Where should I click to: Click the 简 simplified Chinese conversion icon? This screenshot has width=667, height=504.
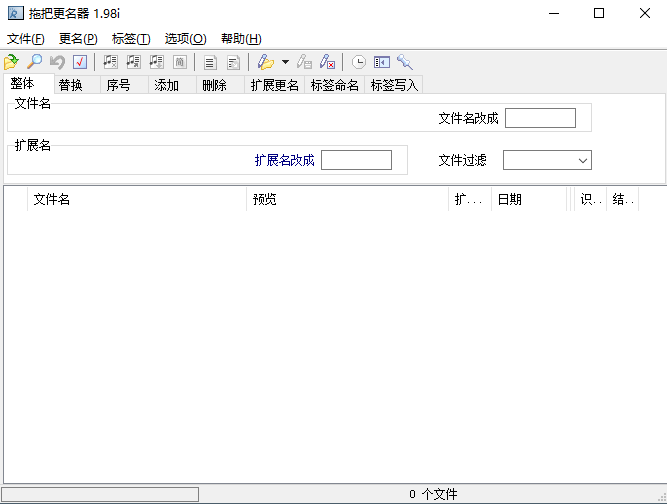(180, 62)
